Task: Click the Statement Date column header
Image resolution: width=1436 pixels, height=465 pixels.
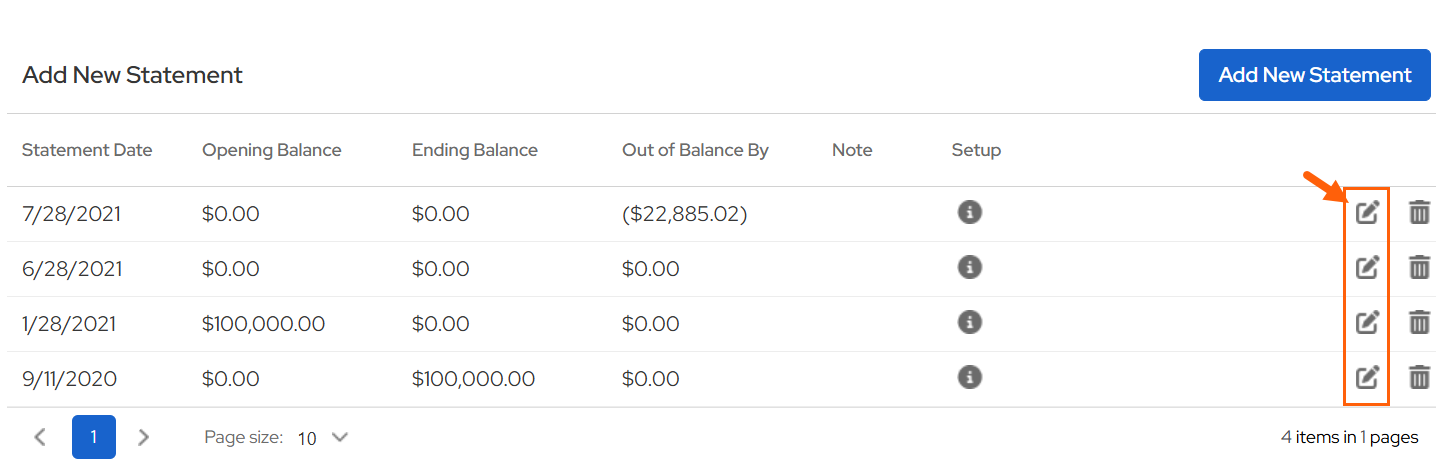Action: tap(87, 150)
